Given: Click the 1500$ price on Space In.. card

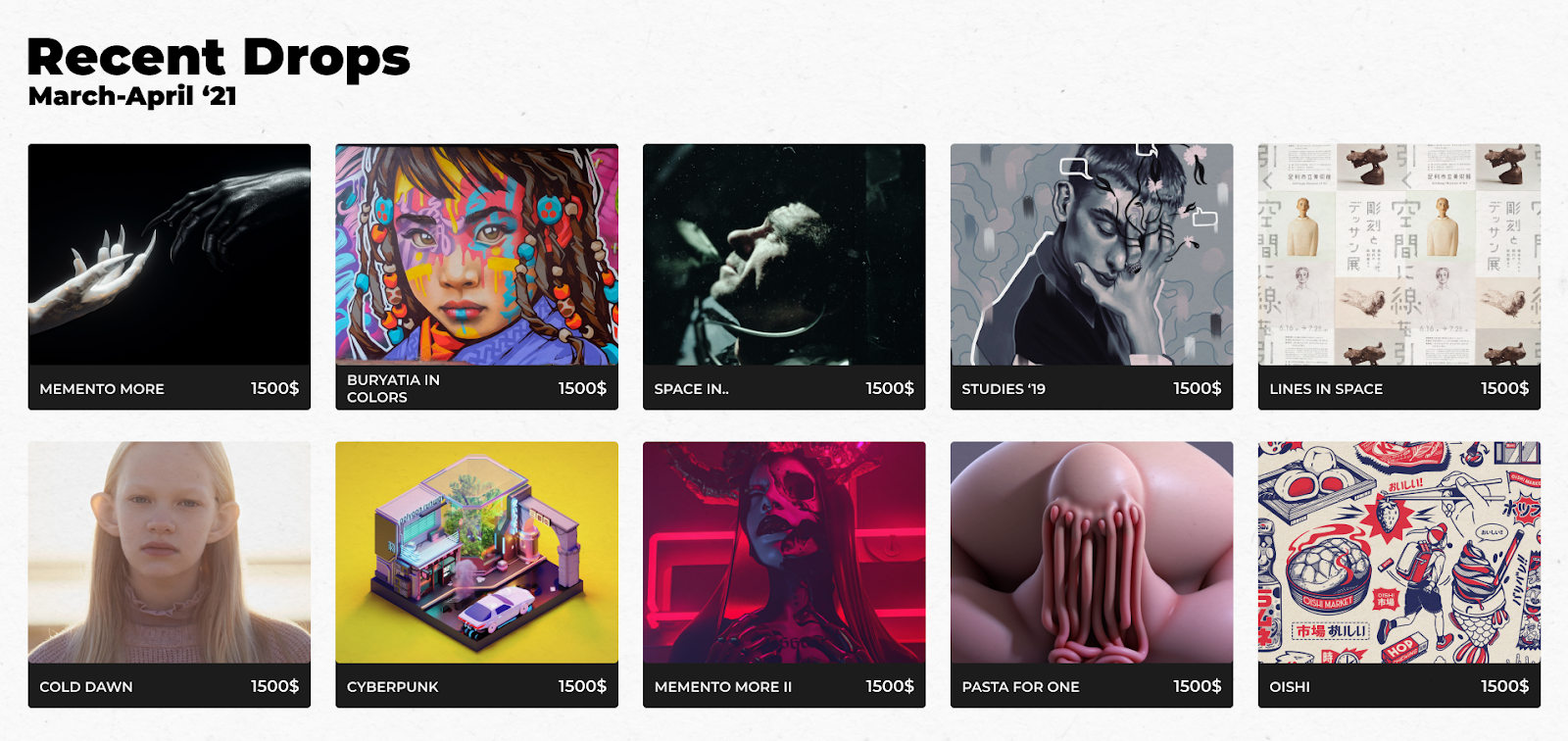Looking at the screenshot, I should click(x=890, y=388).
